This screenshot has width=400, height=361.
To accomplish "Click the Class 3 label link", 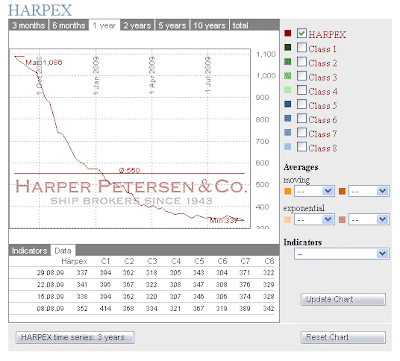I will click(323, 77).
